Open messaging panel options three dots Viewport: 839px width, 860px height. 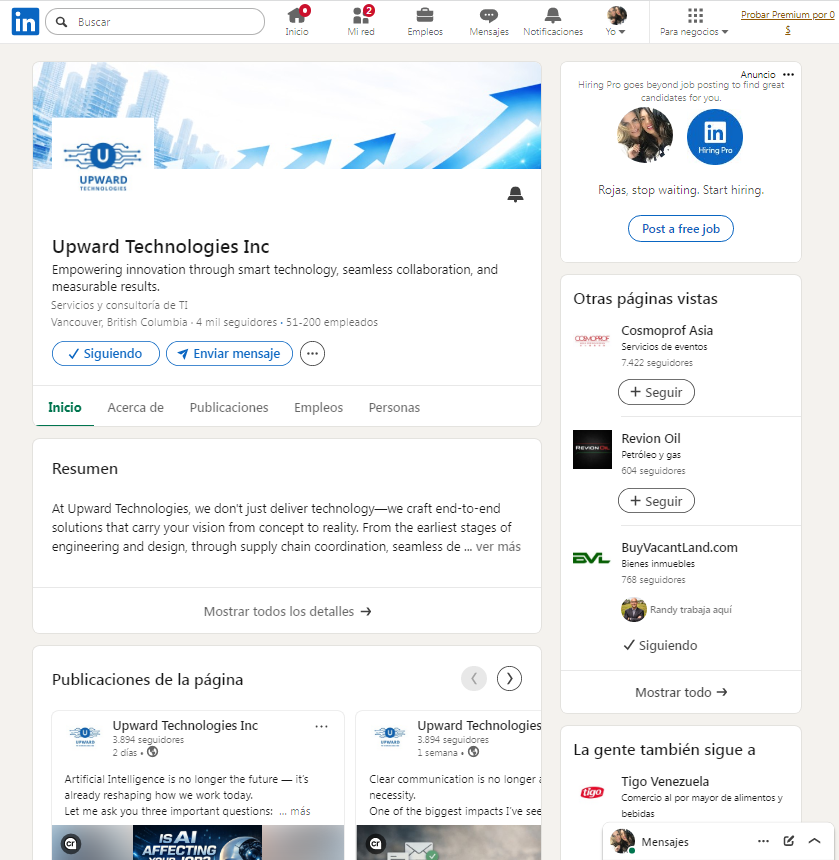763,841
